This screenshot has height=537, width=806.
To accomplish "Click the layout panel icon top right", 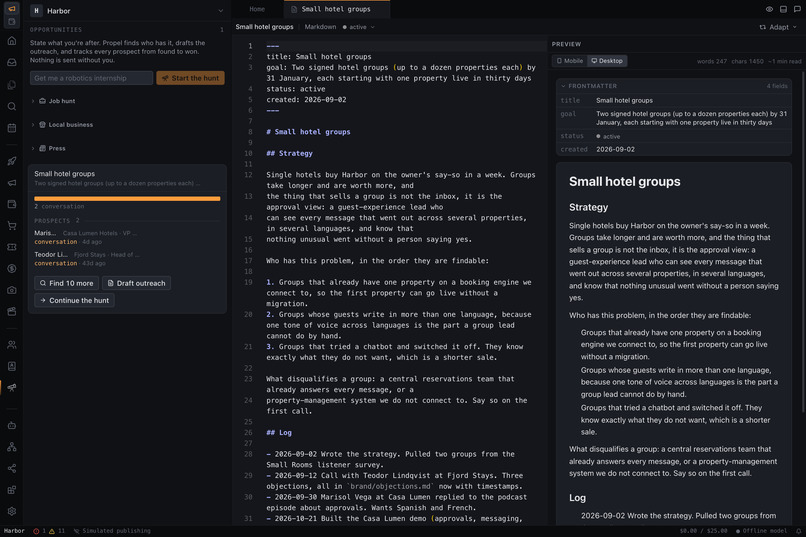I will click(x=783, y=9).
